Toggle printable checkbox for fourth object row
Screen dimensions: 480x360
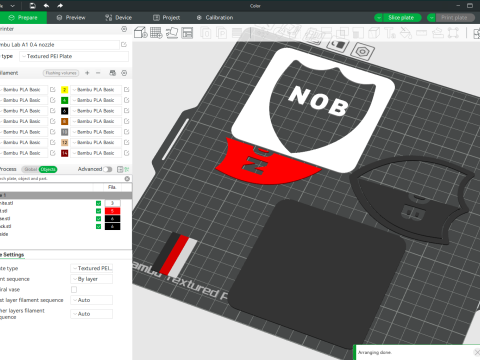pos(98,226)
